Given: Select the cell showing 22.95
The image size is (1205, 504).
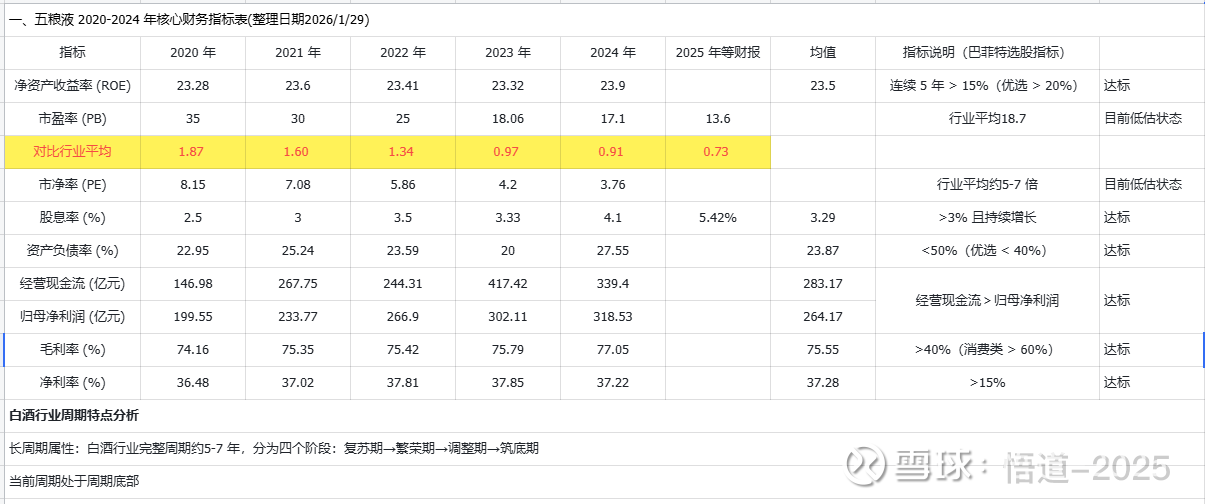Looking at the screenshot, I should (193, 251).
